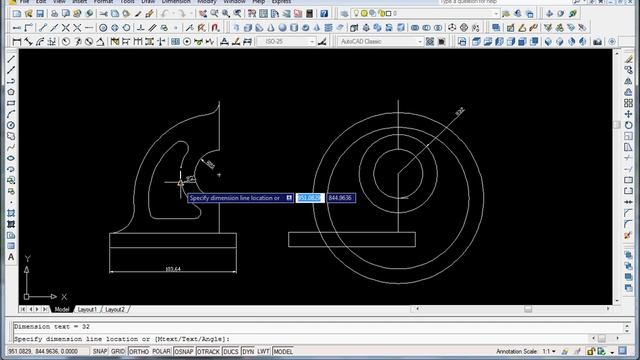Select the Polygon tool in Draw toolbar
Viewport: 640px width, 360px height.
click(11, 92)
